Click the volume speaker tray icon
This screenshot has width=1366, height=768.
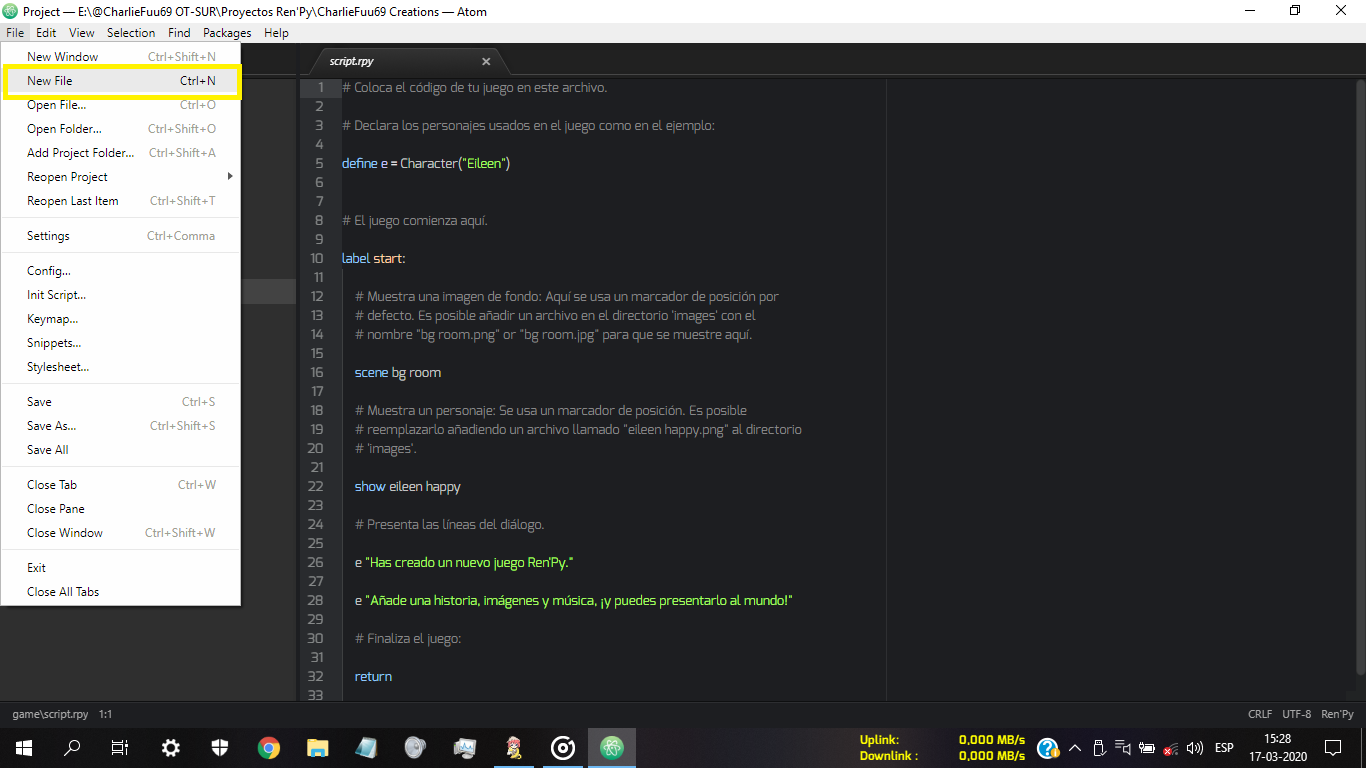click(x=1194, y=748)
